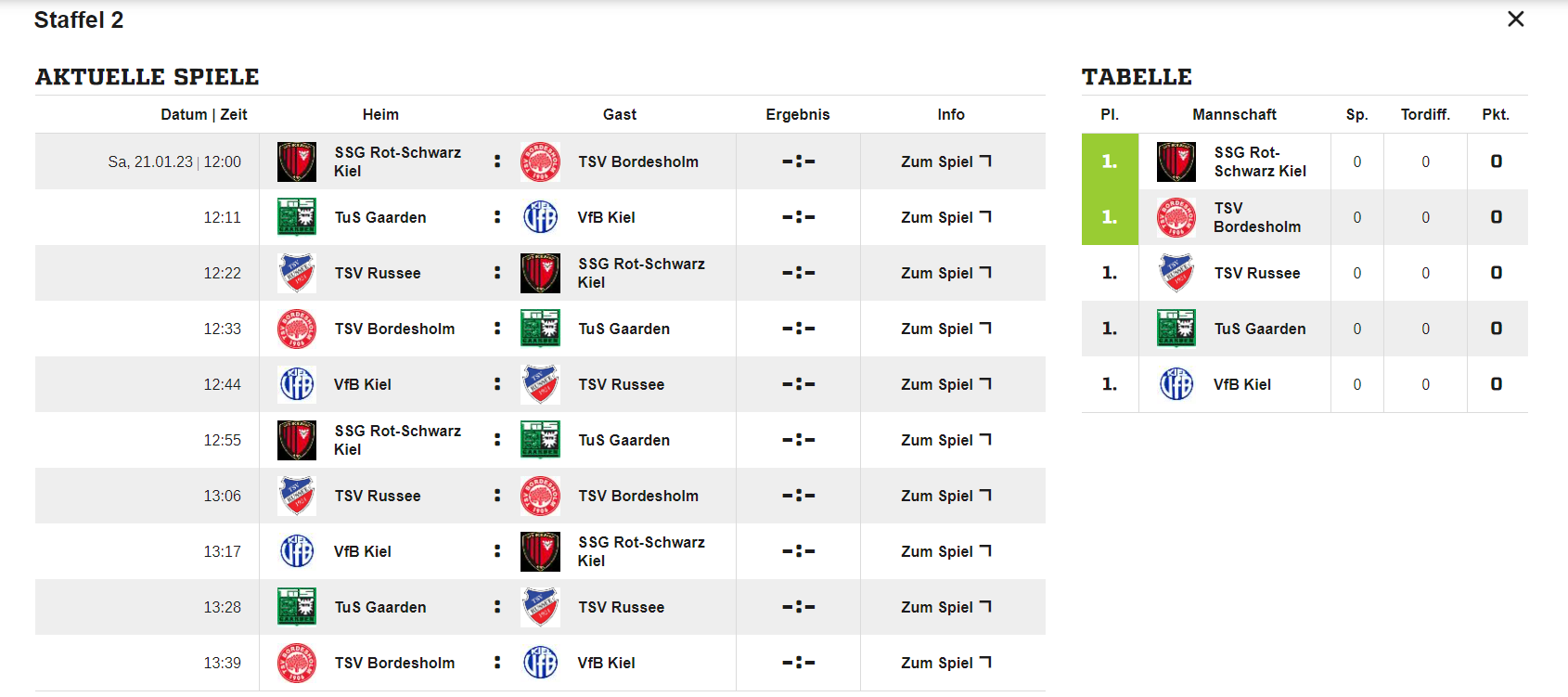Click VfB Kiel guest logo in 12:11 match
This screenshot has width=1568, height=697.
click(x=540, y=217)
